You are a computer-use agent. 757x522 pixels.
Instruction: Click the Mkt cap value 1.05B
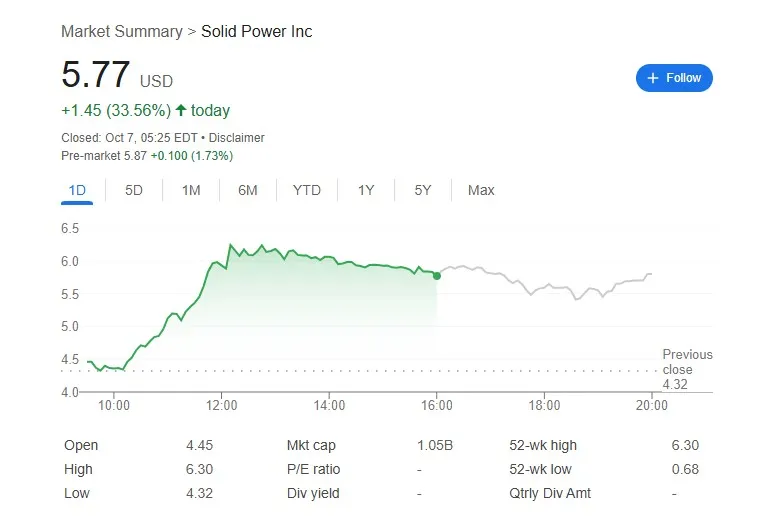click(x=435, y=445)
